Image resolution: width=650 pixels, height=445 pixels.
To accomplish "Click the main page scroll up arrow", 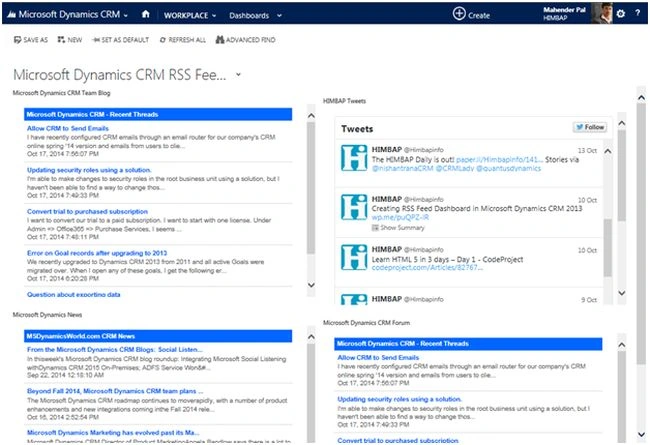I will (x=641, y=98).
